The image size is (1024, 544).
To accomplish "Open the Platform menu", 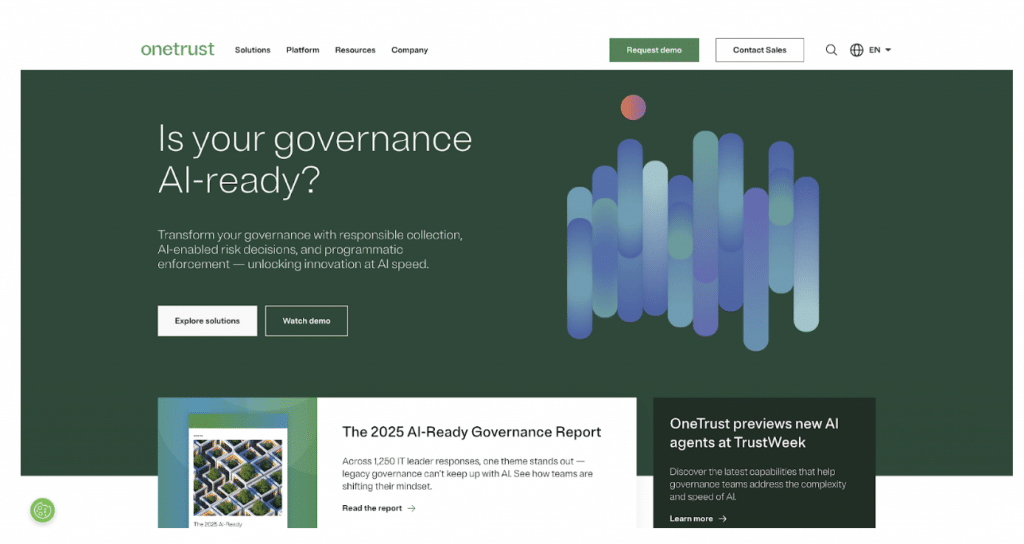I will [x=302, y=50].
